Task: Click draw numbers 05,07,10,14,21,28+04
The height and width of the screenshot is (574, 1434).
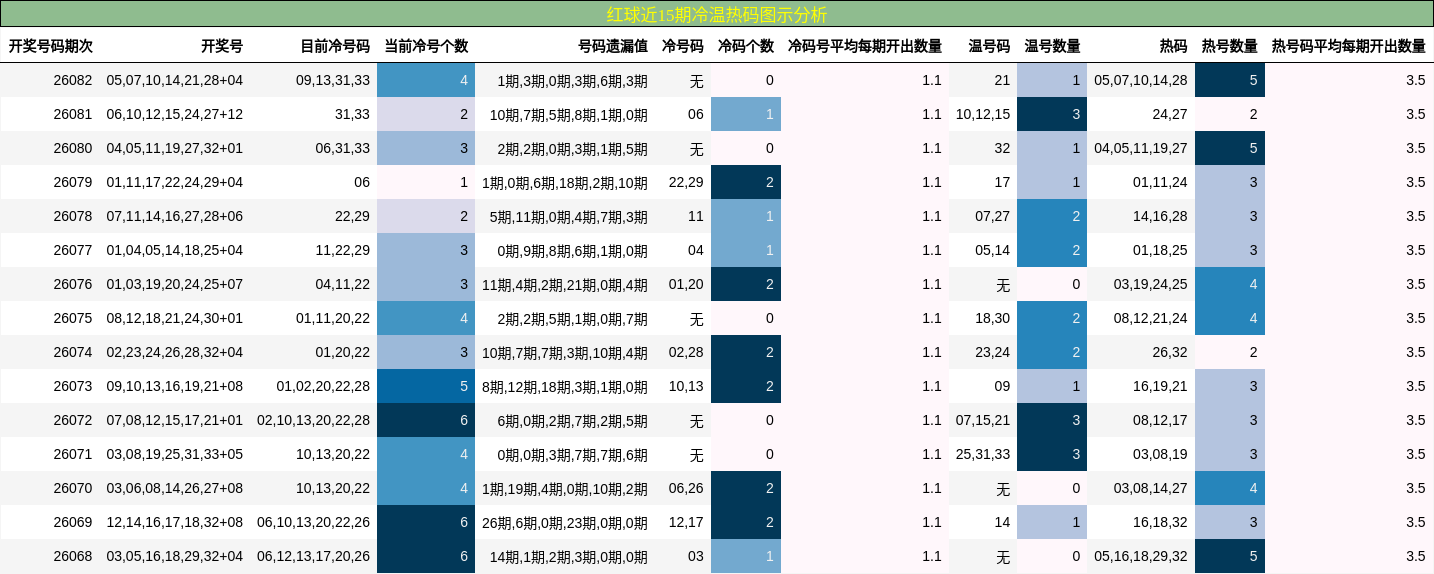Action: tap(175, 80)
